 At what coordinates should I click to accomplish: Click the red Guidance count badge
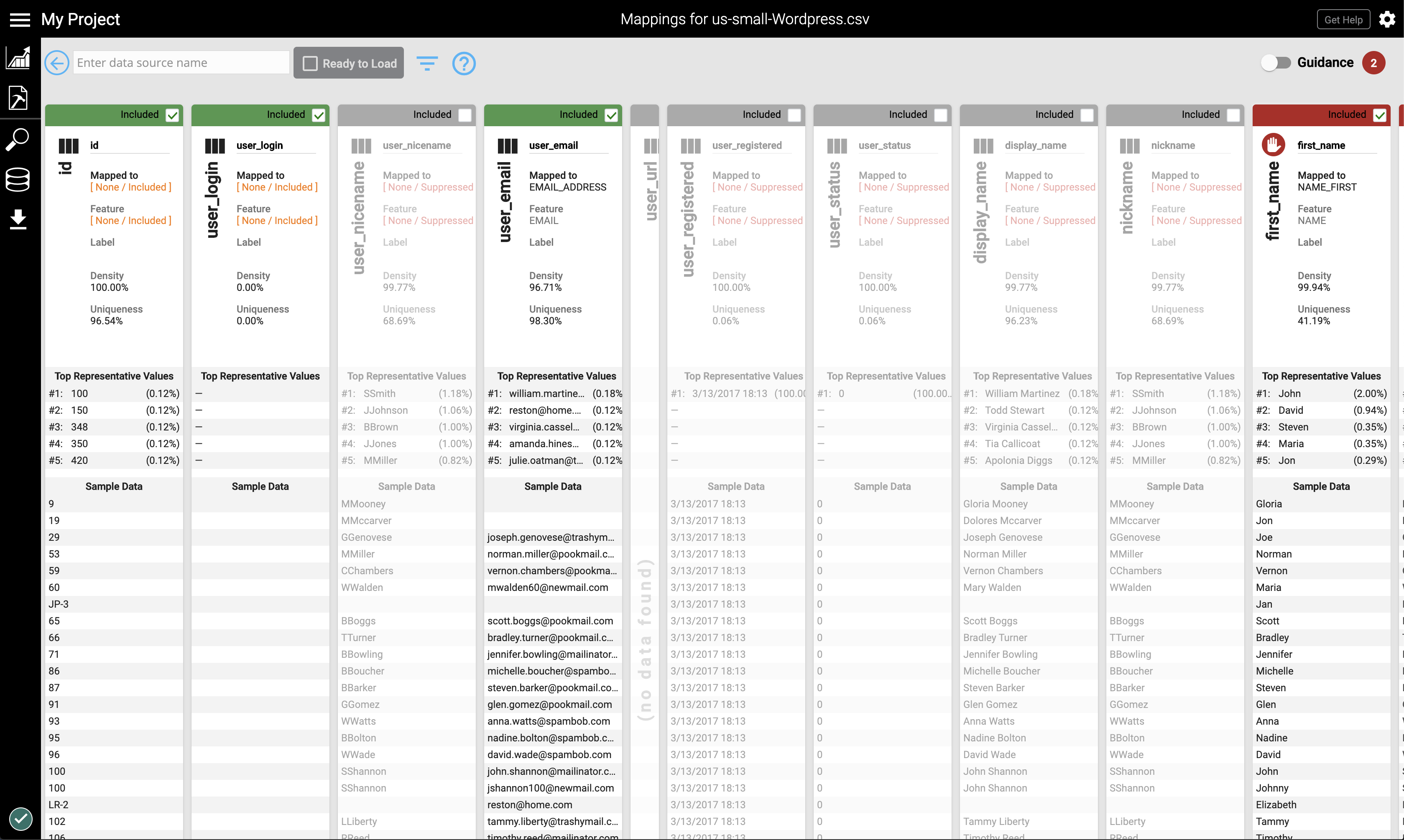[1373, 63]
